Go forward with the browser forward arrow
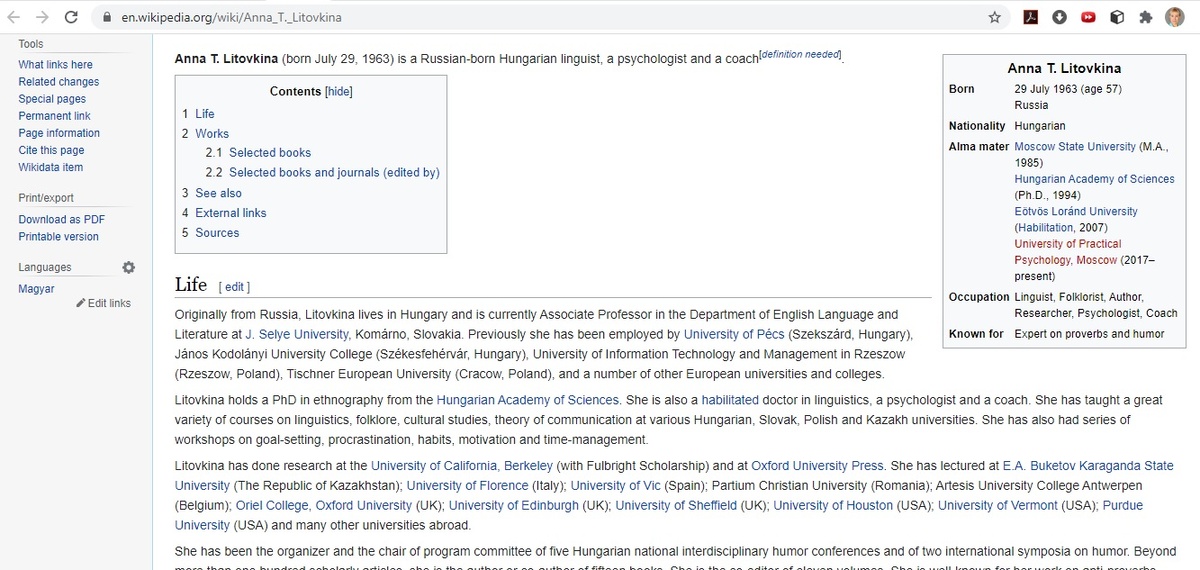The image size is (1200, 570). pos(42,17)
